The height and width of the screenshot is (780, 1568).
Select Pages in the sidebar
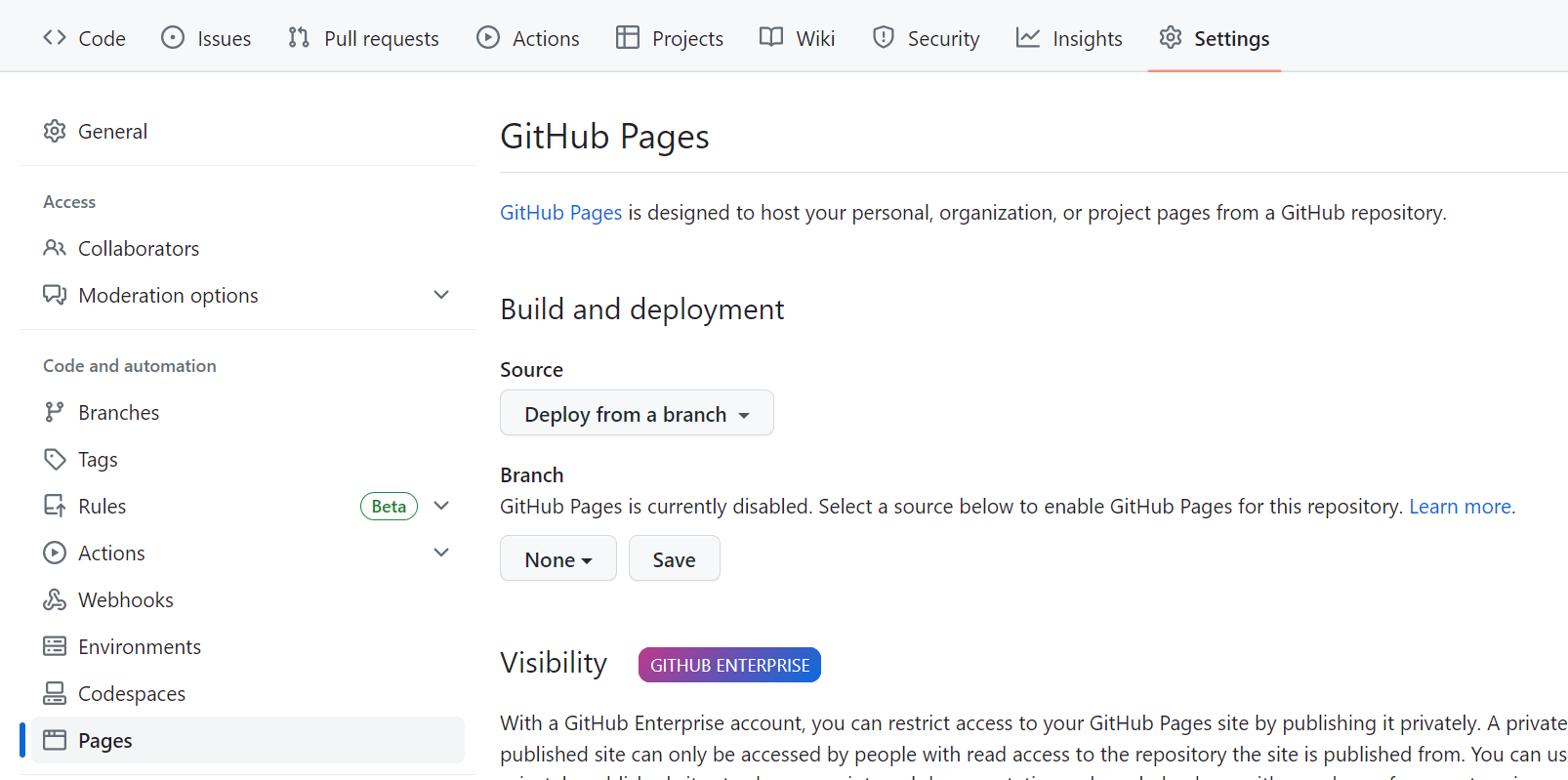click(248, 740)
